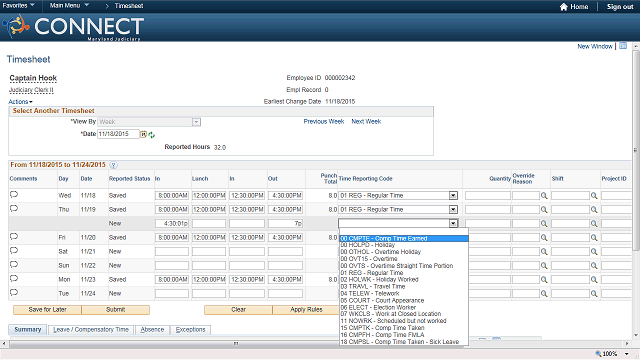Go to Next Week link
640x360 pixels.
366,122
